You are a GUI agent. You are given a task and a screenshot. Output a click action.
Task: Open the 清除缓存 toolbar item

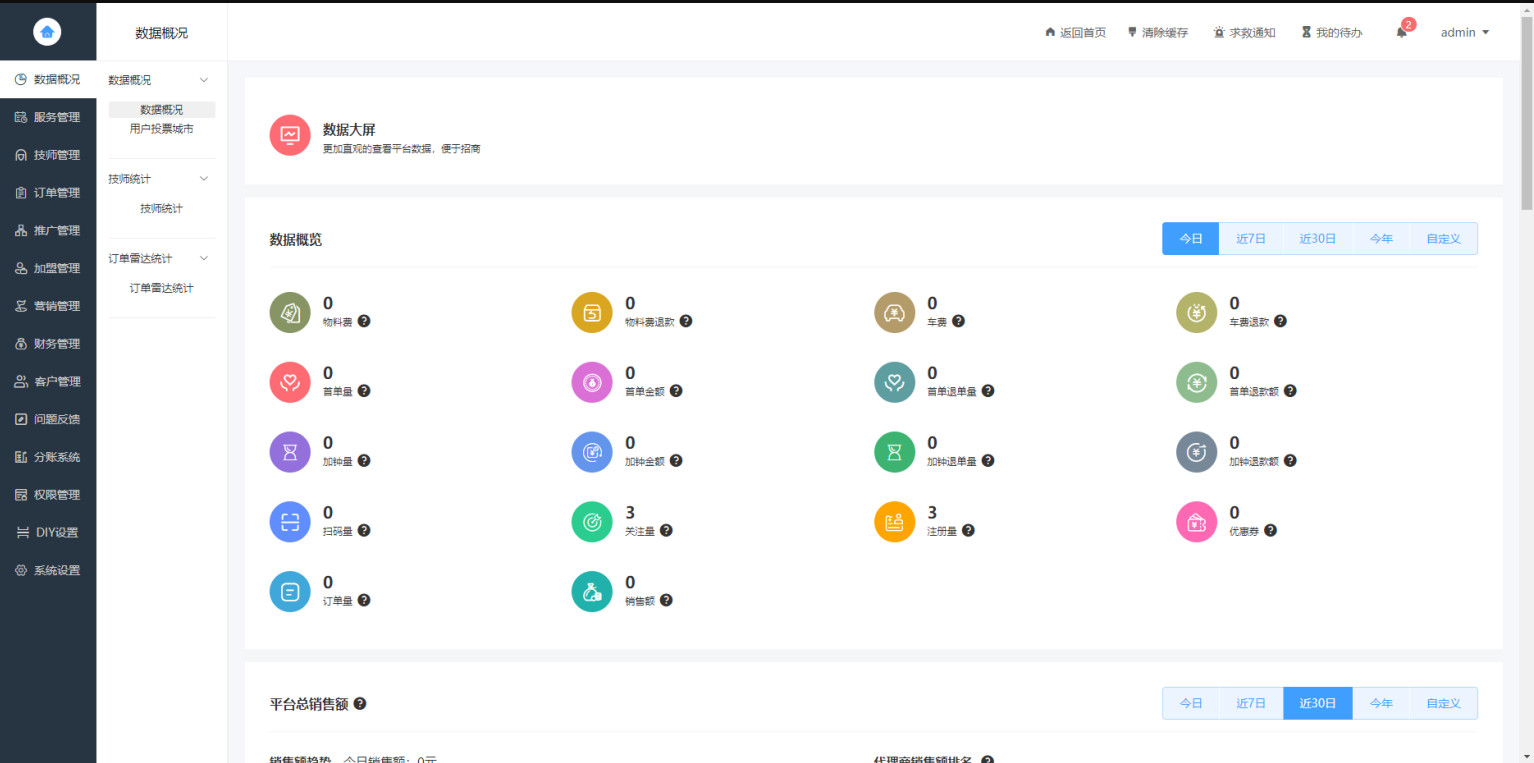click(1157, 31)
